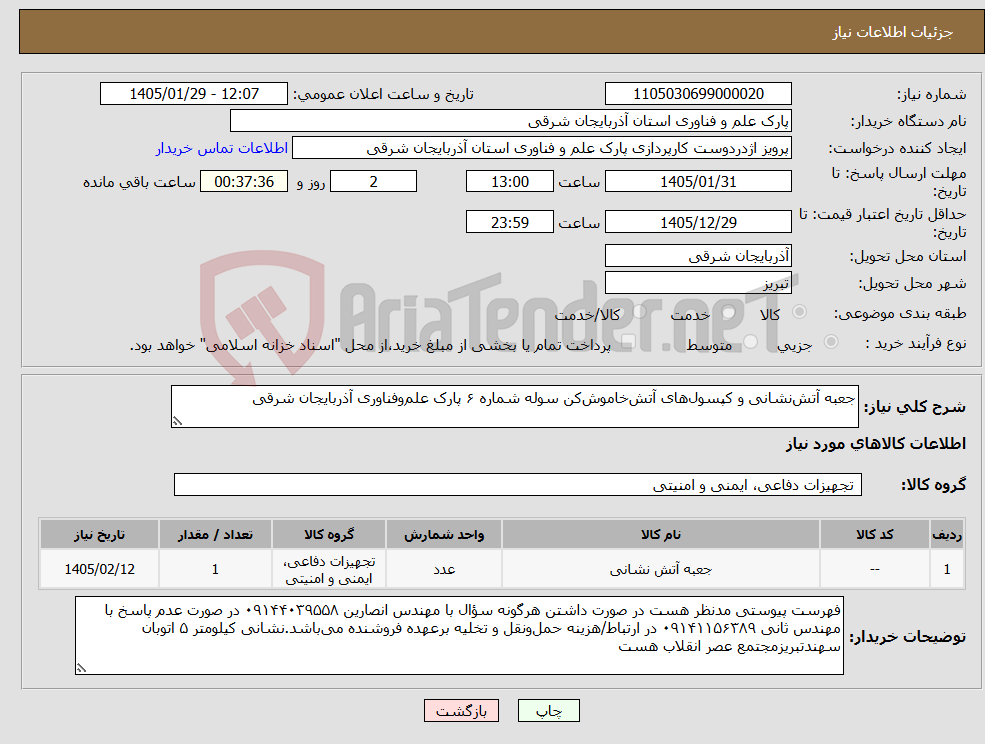Image resolution: width=985 pixels, height=744 pixels.
Task: Click the request creator name field
Action: click(x=541, y=148)
